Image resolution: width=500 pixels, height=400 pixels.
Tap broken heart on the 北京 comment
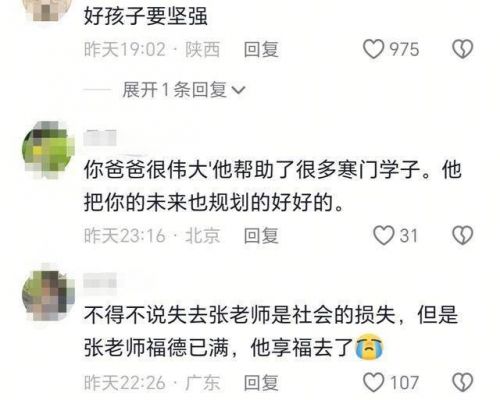(x=462, y=235)
